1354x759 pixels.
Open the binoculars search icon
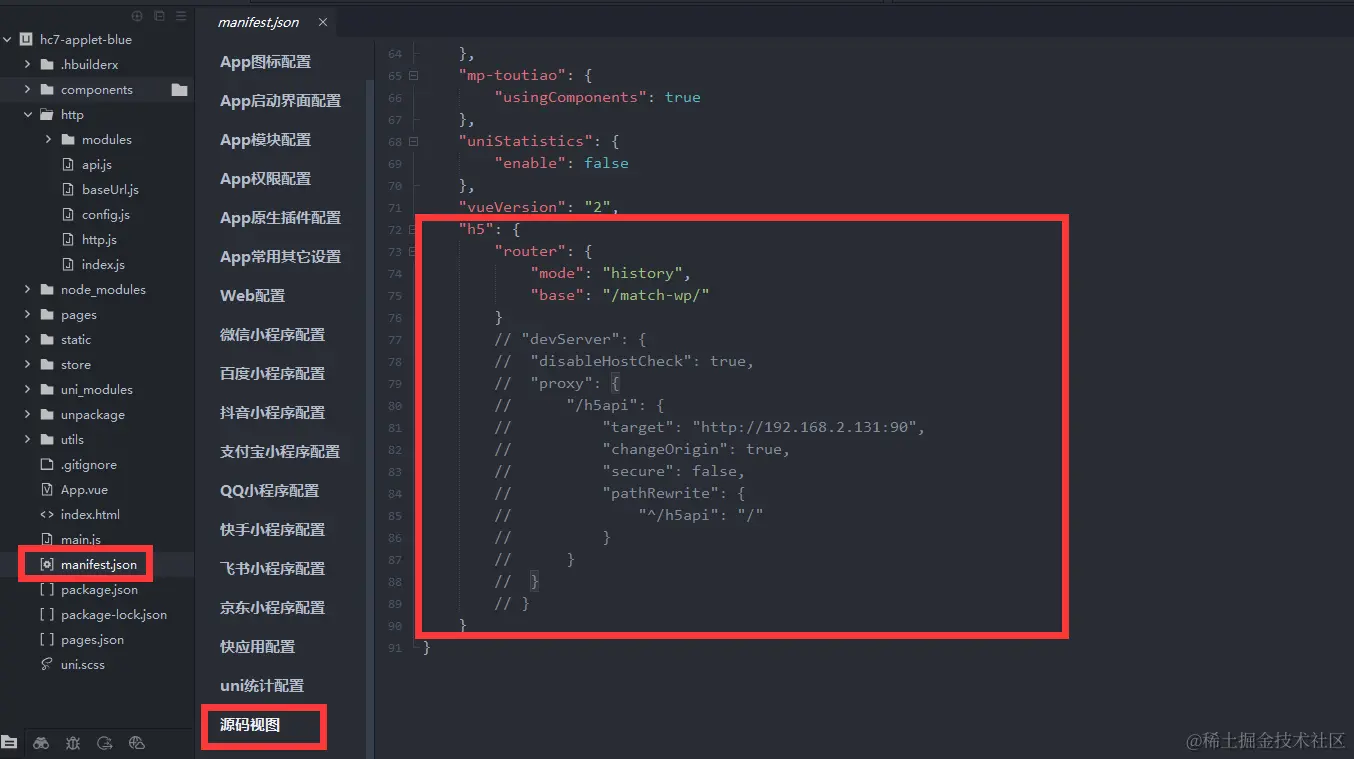(41, 743)
